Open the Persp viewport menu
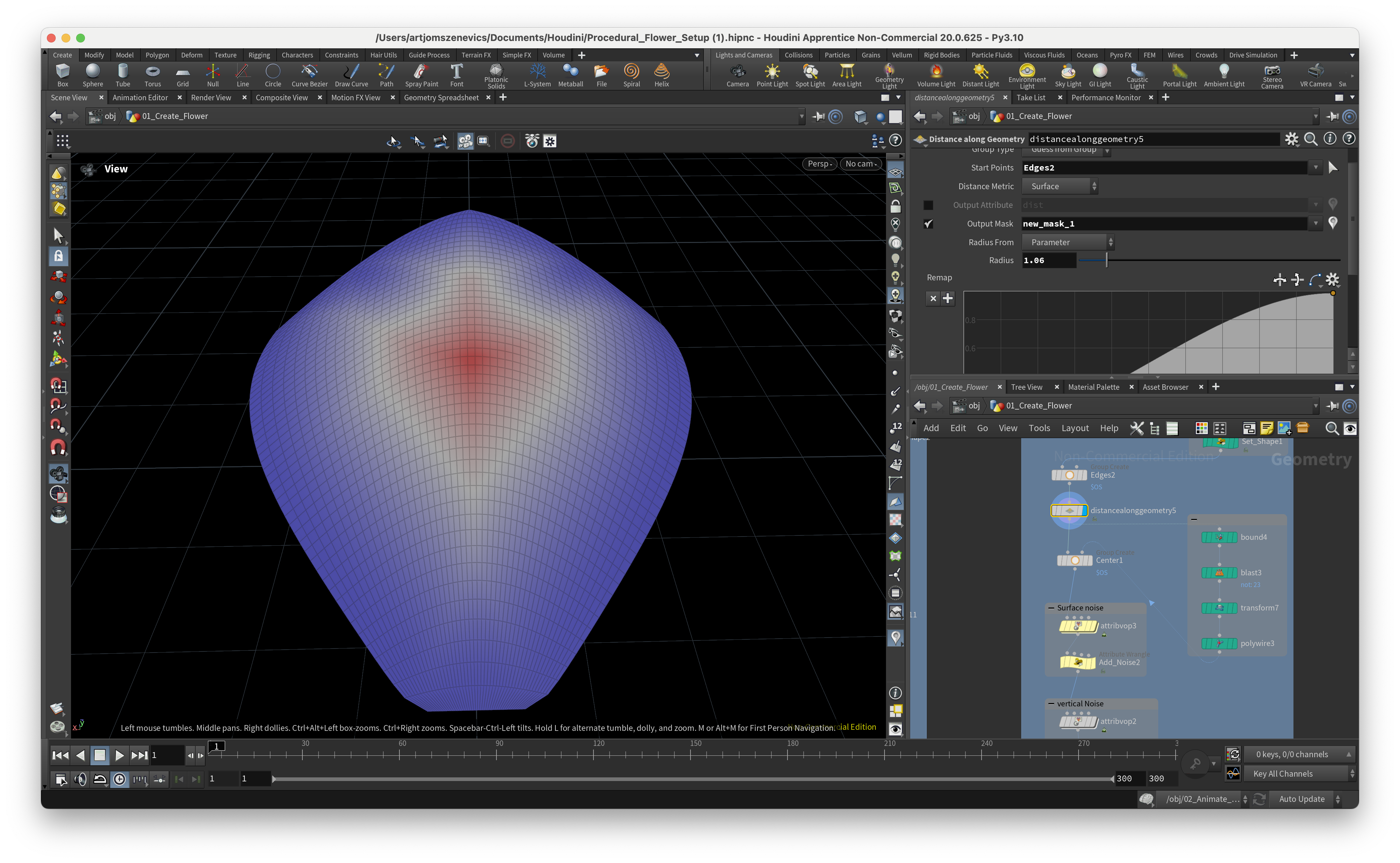1400x863 pixels. [x=820, y=164]
